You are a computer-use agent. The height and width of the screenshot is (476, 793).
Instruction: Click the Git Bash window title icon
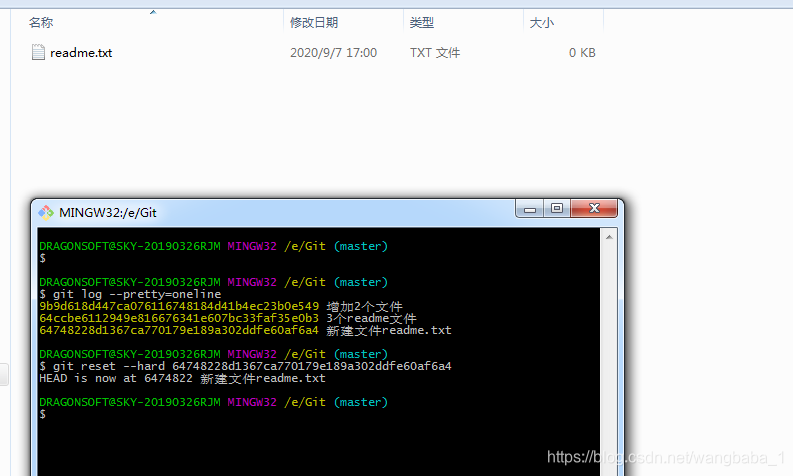point(46,212)
